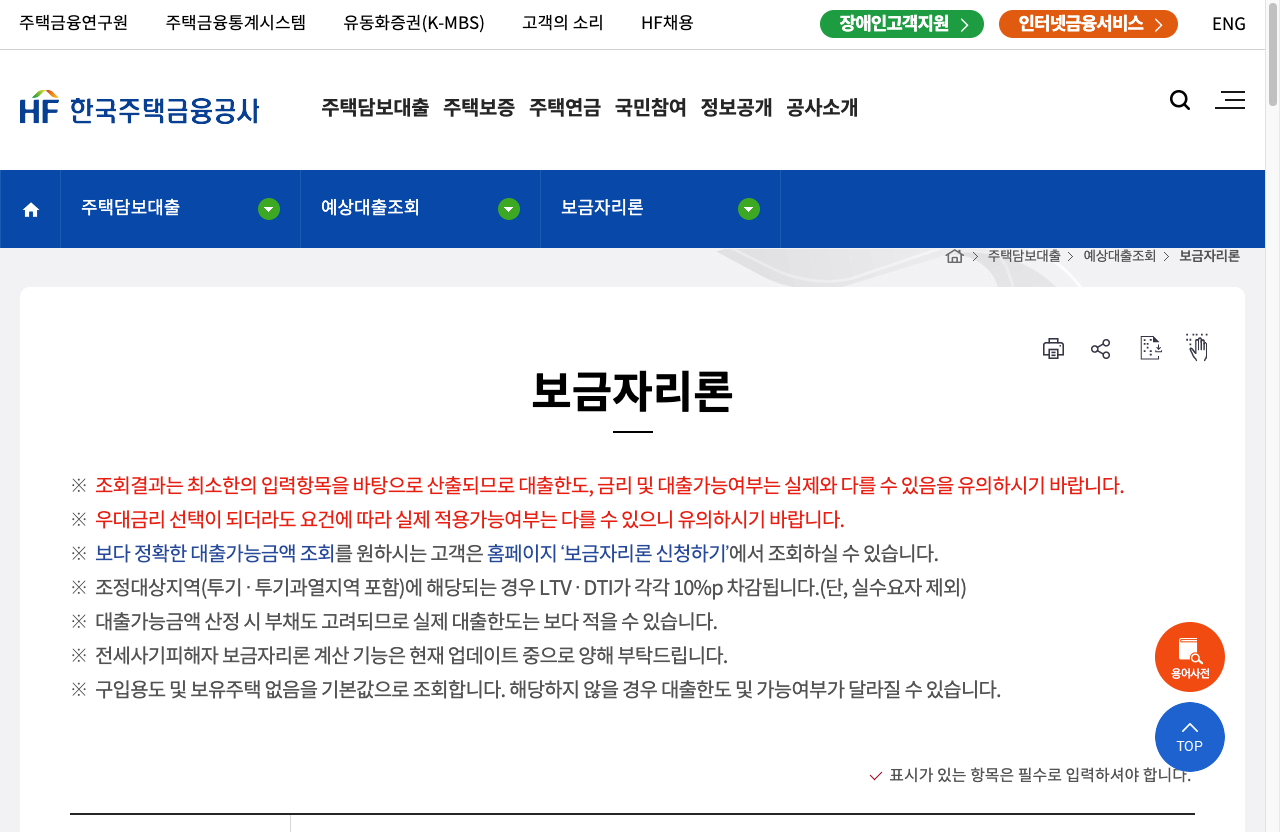Click the document download icon beside share
The image size is (1280, 832).
(1151, 347)
